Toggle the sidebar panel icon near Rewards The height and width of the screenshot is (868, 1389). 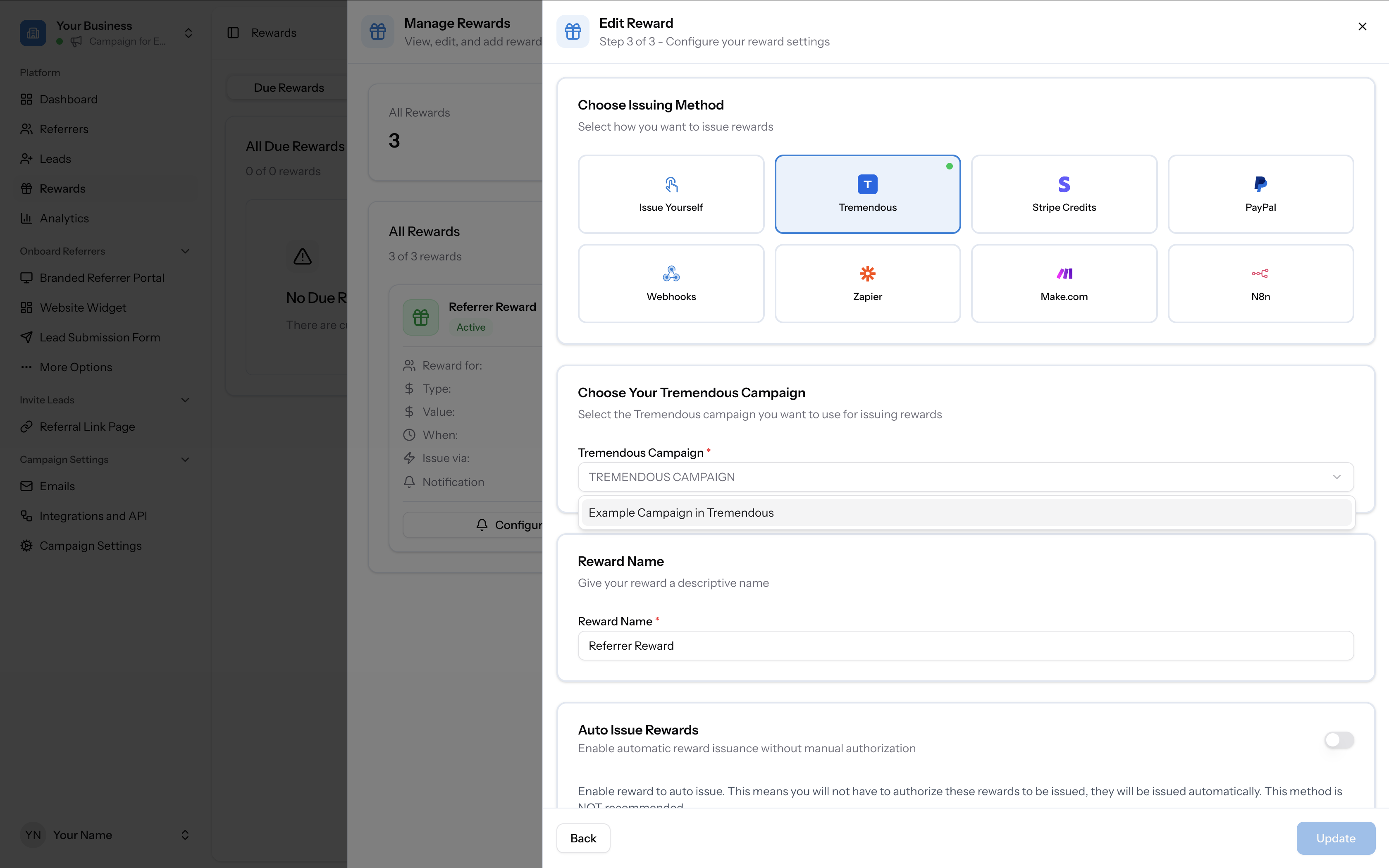[233, 33]
